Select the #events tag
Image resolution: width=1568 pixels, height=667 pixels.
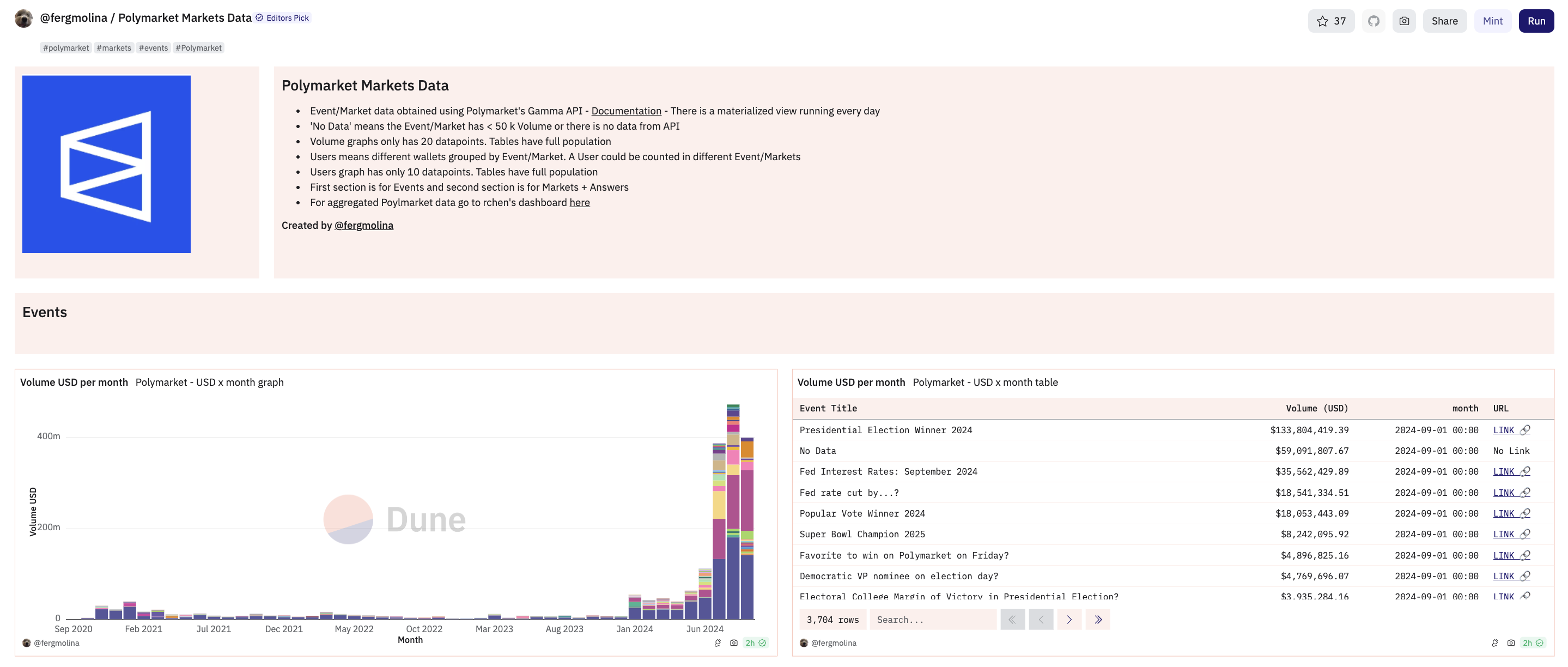(x=153, y=48)
